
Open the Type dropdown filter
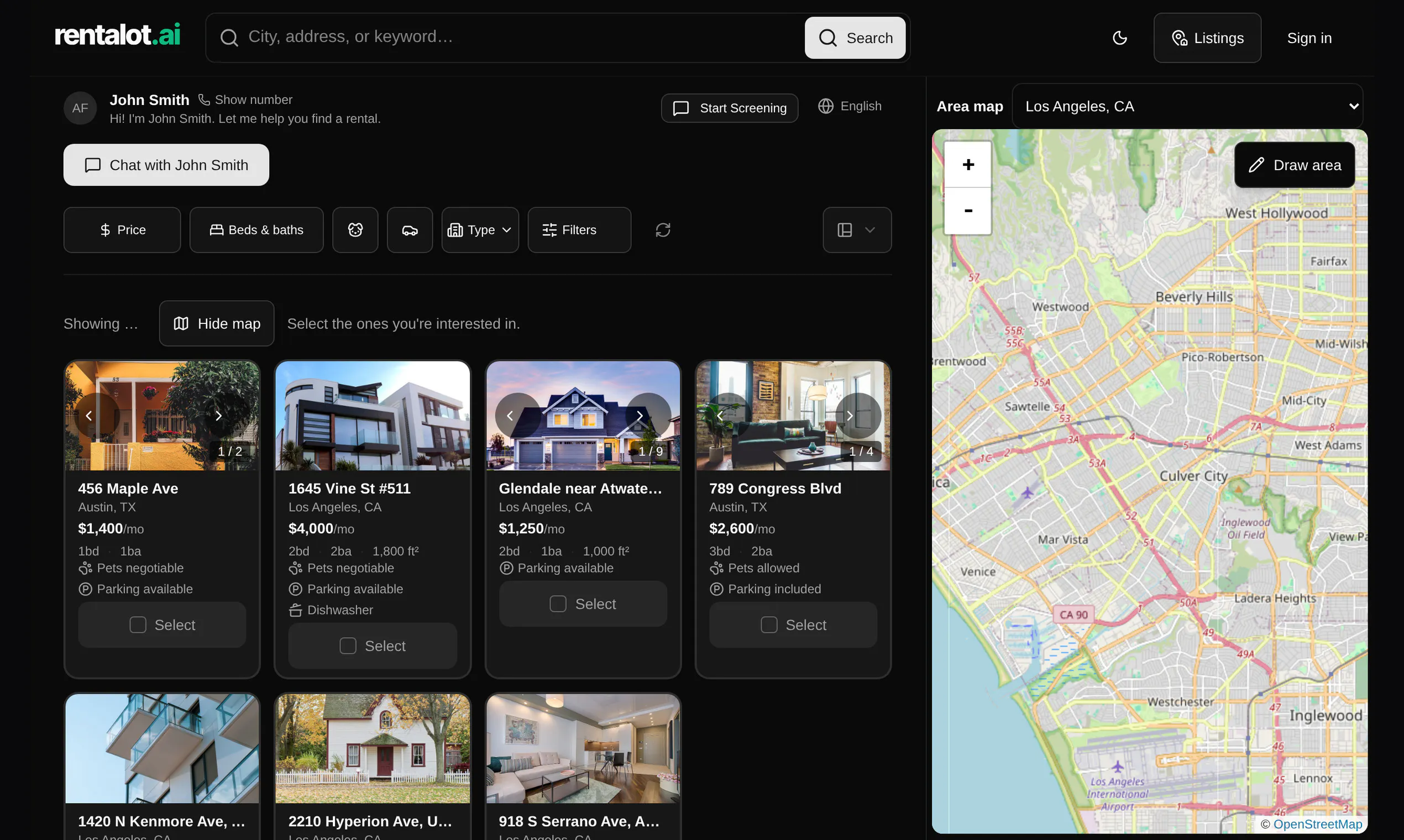tap(480, 230)
